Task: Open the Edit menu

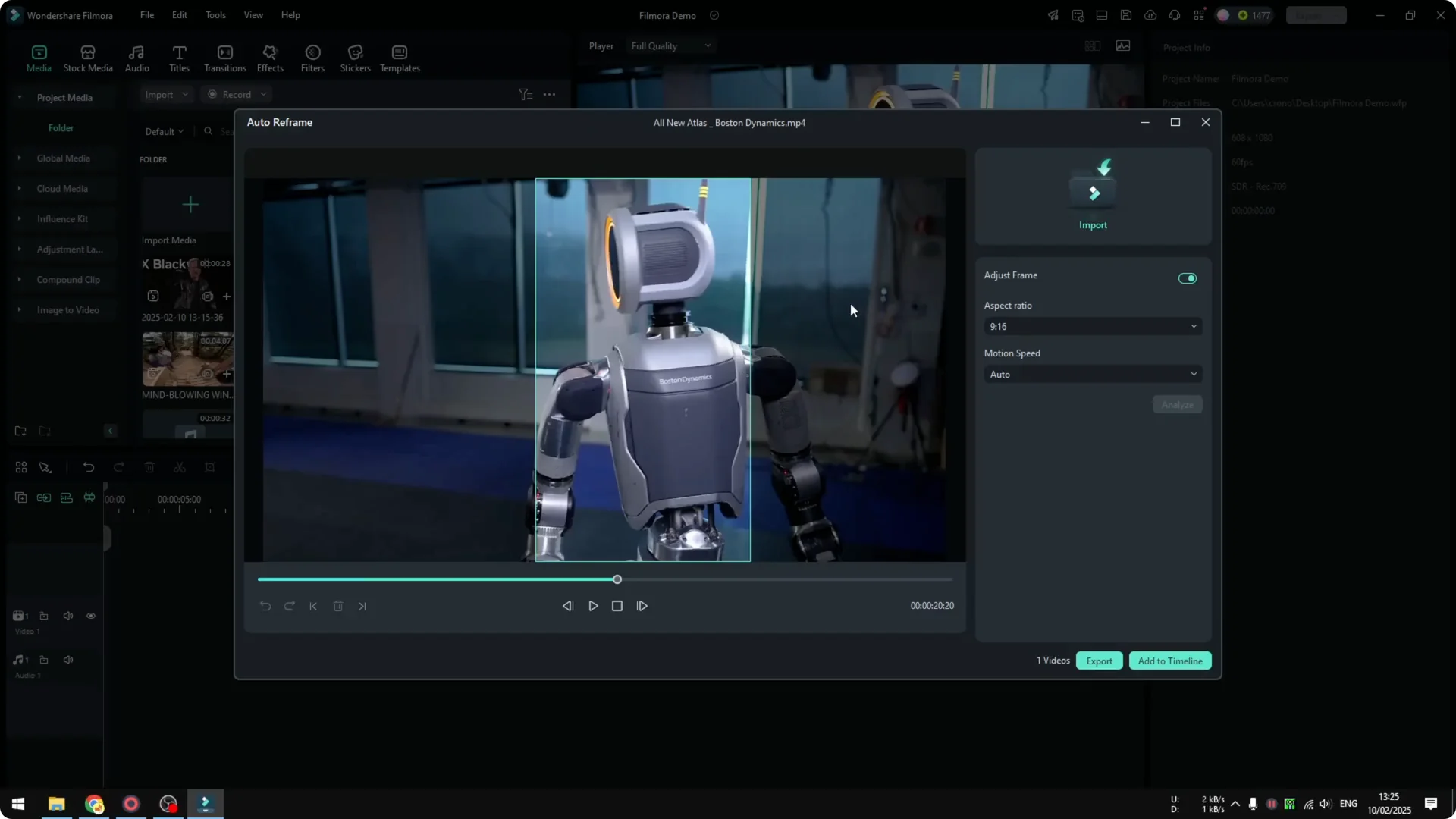Action: 180,15
